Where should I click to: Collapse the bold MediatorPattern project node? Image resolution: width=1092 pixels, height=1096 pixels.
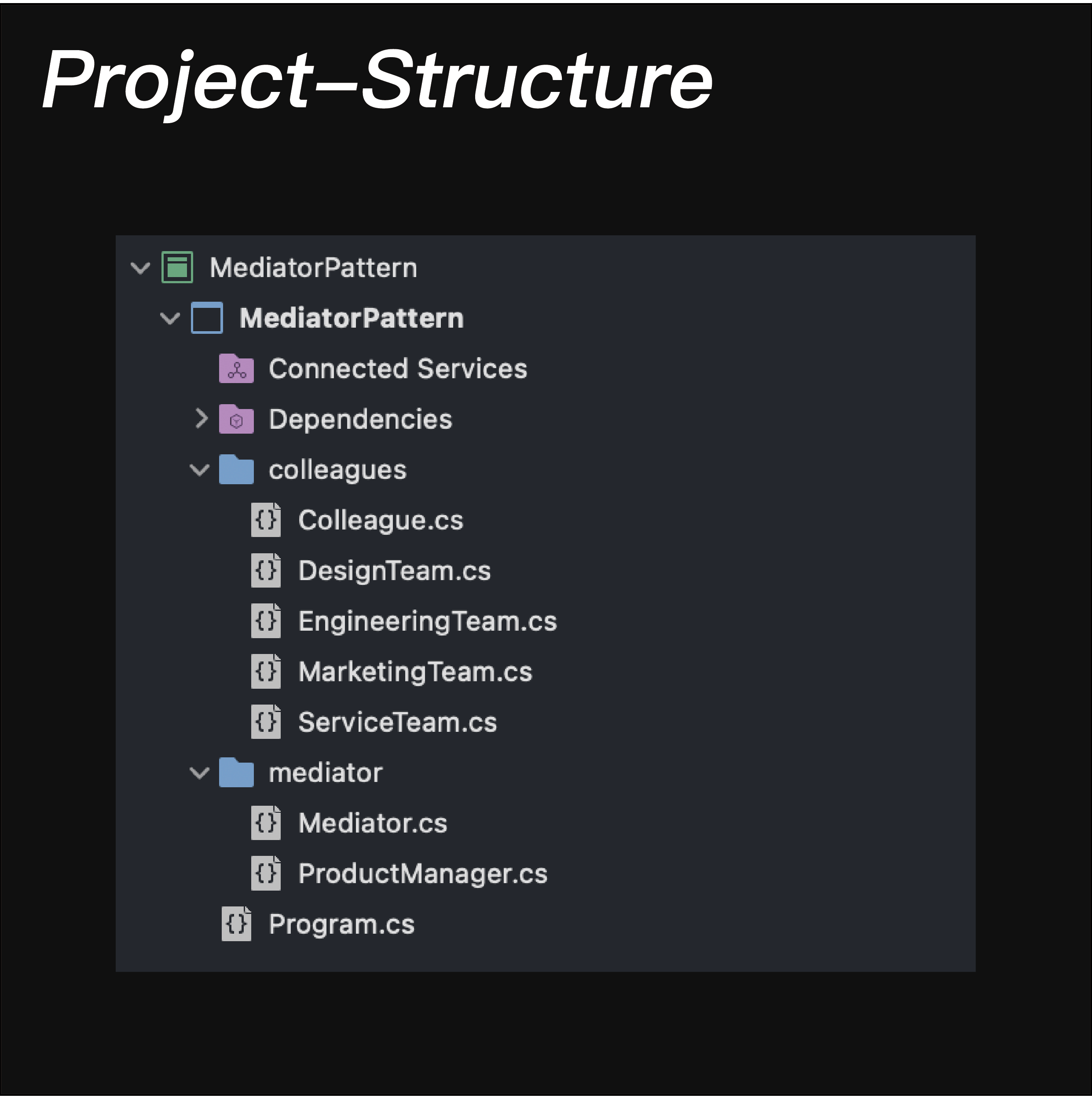tap(170, 318)
